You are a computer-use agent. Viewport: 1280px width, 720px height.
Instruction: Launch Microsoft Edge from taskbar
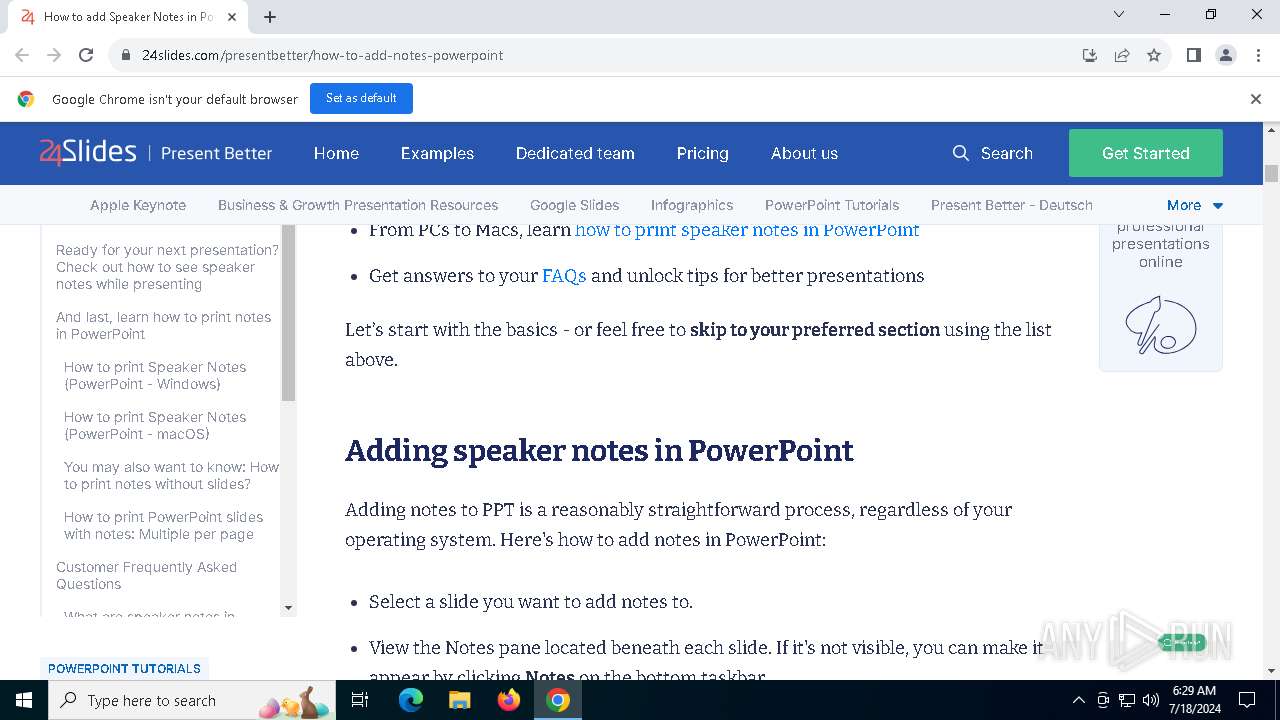411,700
